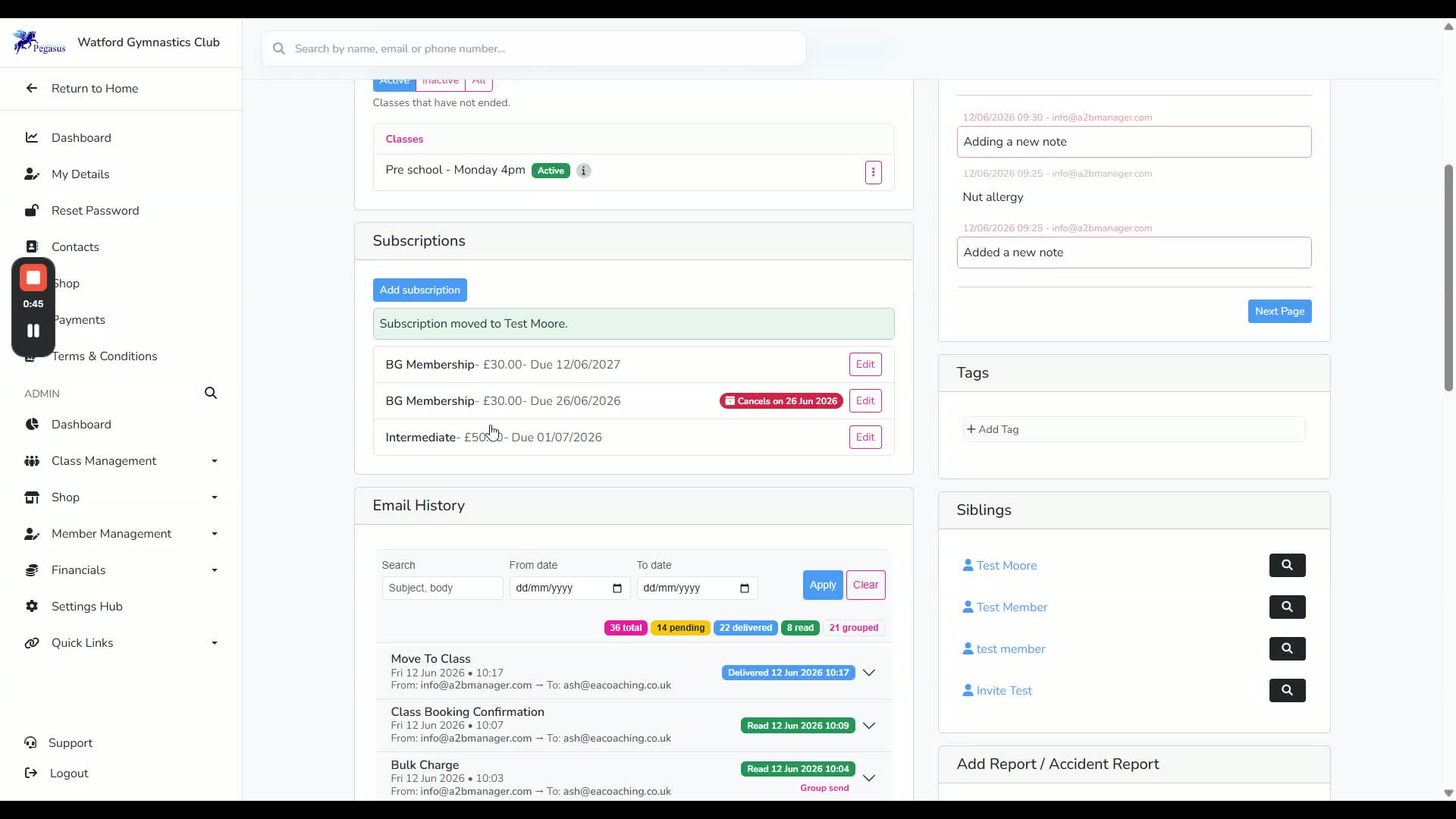Click the person icon beside Test Moore
This screenshot has width=1456, height=819.
pos(968,565)
